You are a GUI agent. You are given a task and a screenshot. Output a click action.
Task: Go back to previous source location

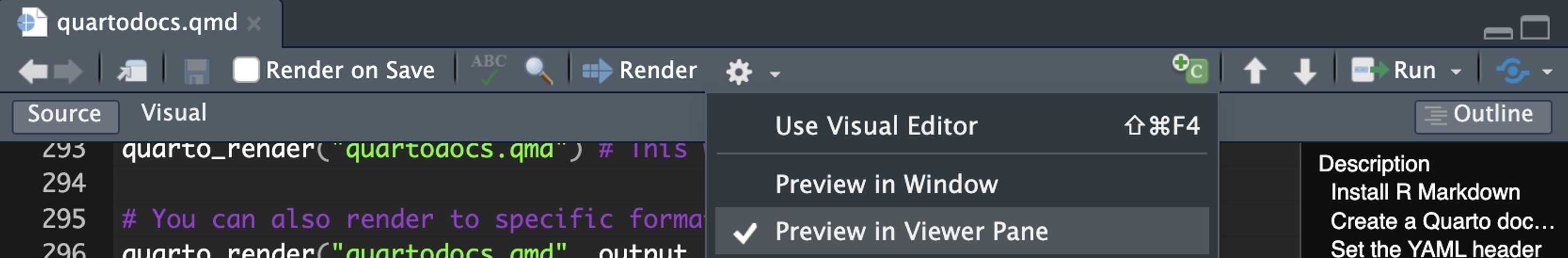point(33,71)
